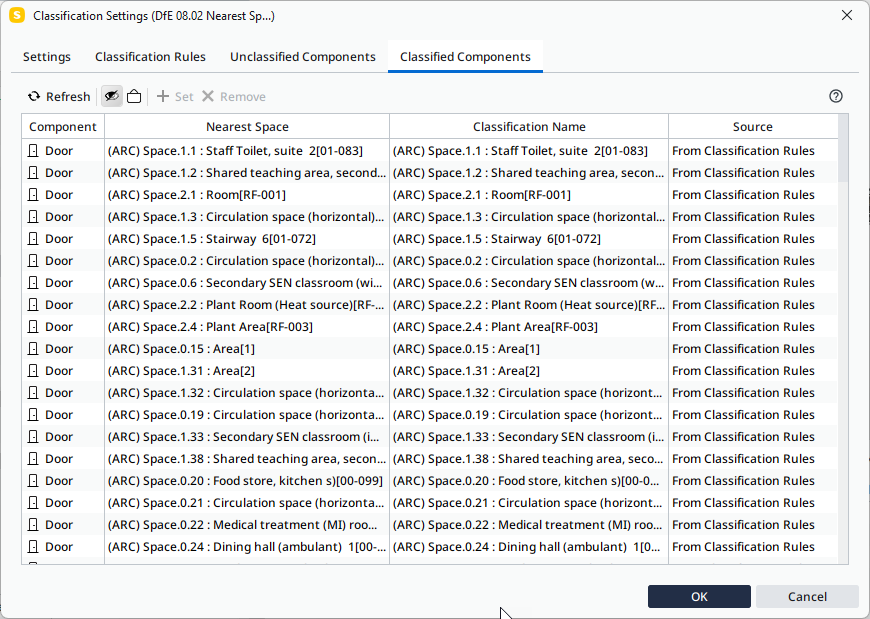The width and height of the screenshot is (870, 619).
Task: Click door icon in Space.1.3 Circulation row
Action: (33, 217)
